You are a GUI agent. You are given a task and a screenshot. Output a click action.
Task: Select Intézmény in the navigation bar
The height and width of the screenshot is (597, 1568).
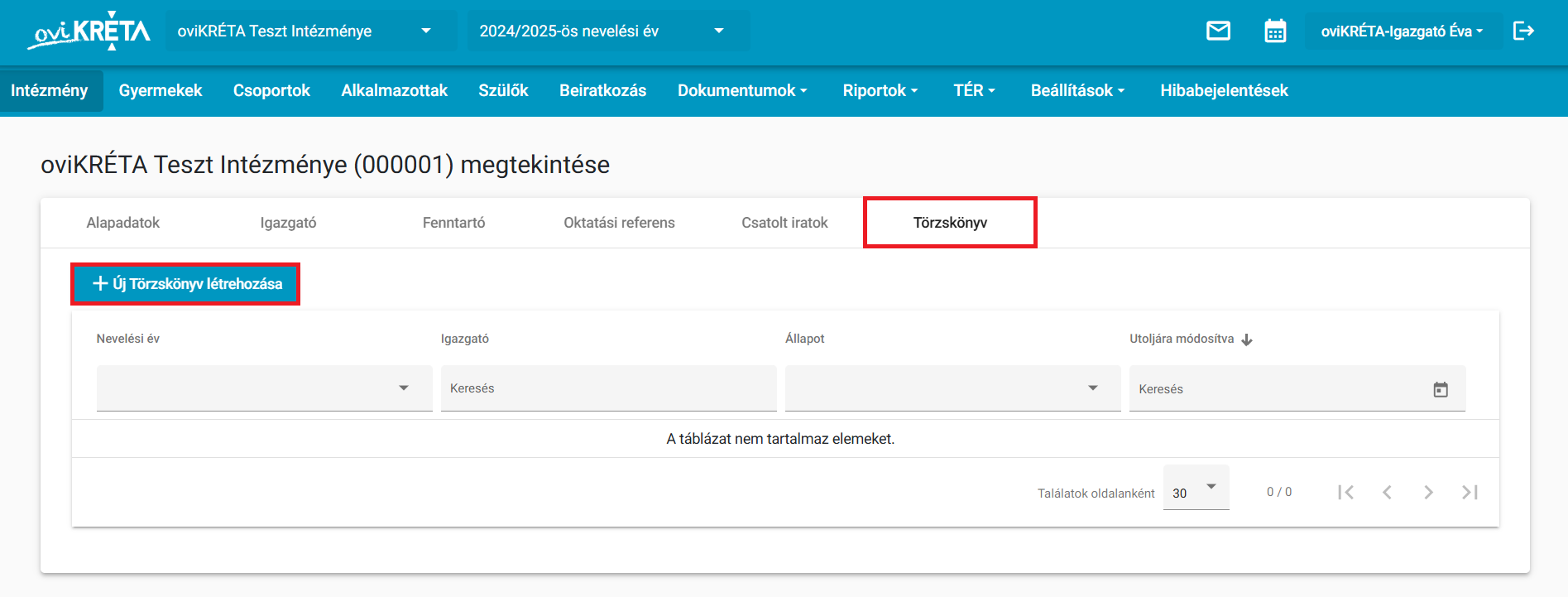pyautogui.click(x=50, y=91)
